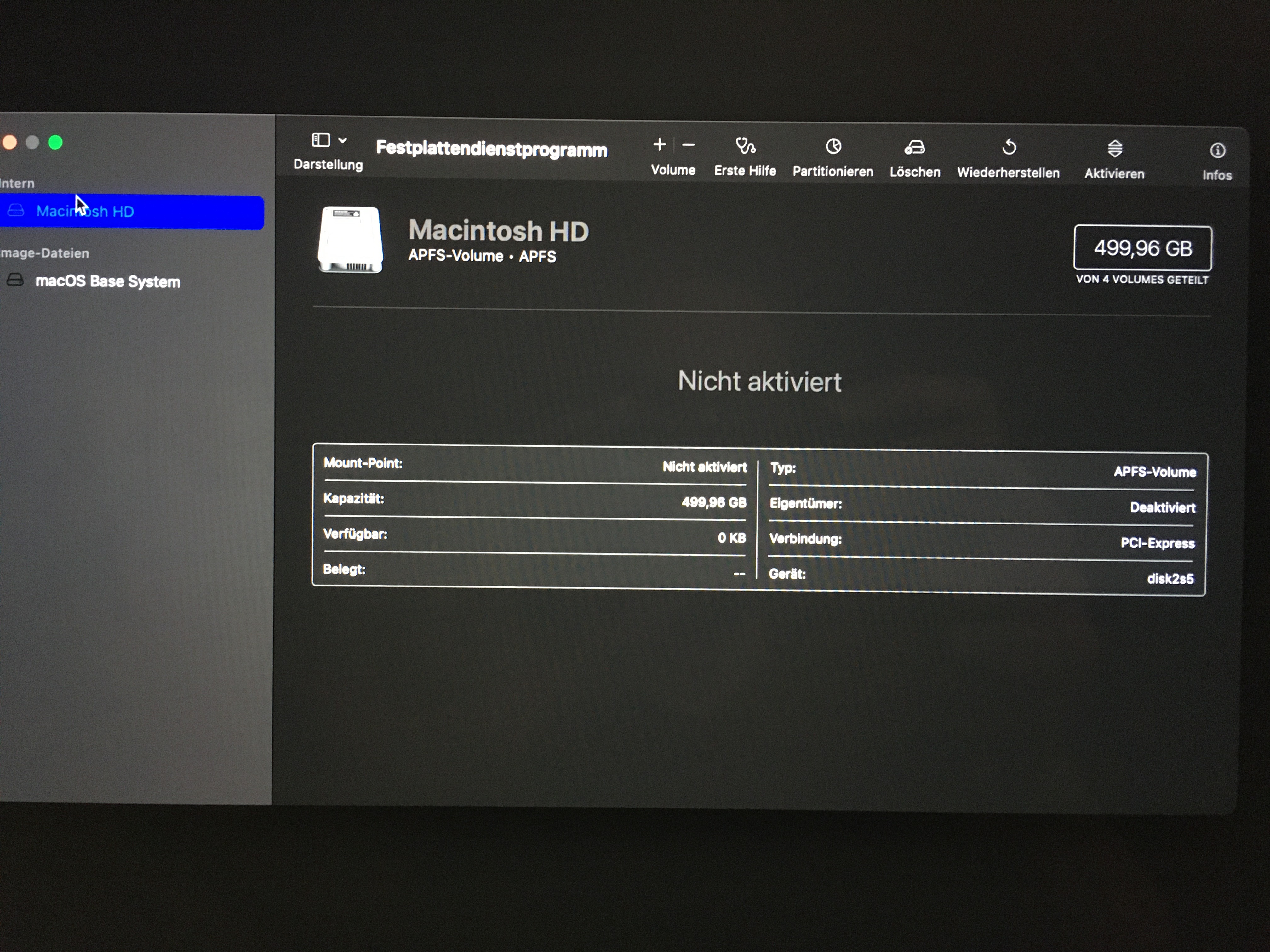Click the Macintosh HD sidebar drive icon
The width and height of the screenshot is (1270, 952).
[15, 211]
